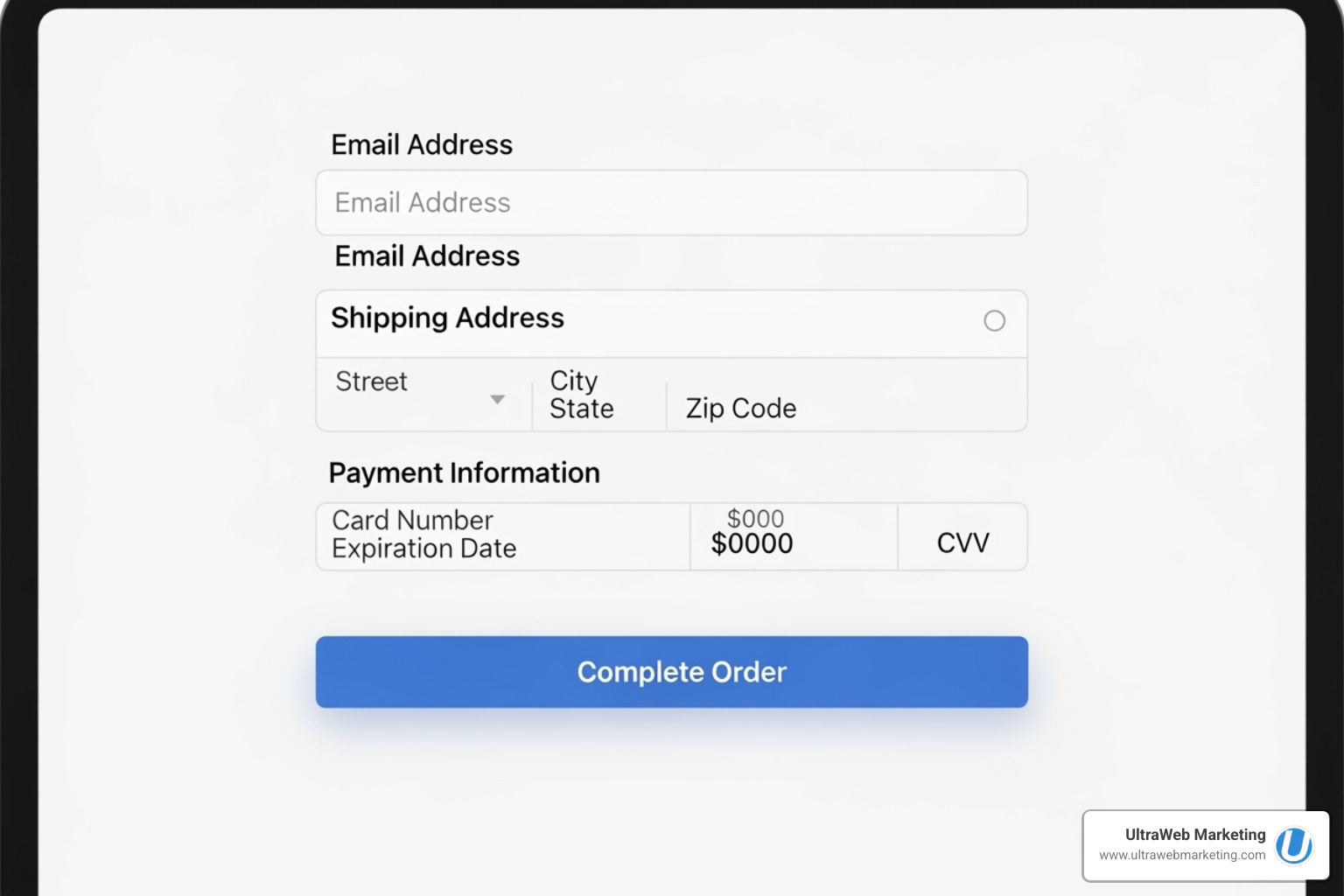Expand the Street dropdown arrow
Image resolution: width=1344 pixels, height=896 pixels.
pos(497,398)
